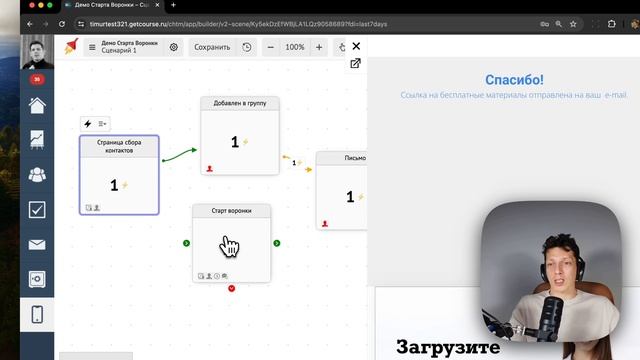The height and width of the screenshot is (360, 640).
Task: Select the 'Письмо' block
Action: pos(342,191)
